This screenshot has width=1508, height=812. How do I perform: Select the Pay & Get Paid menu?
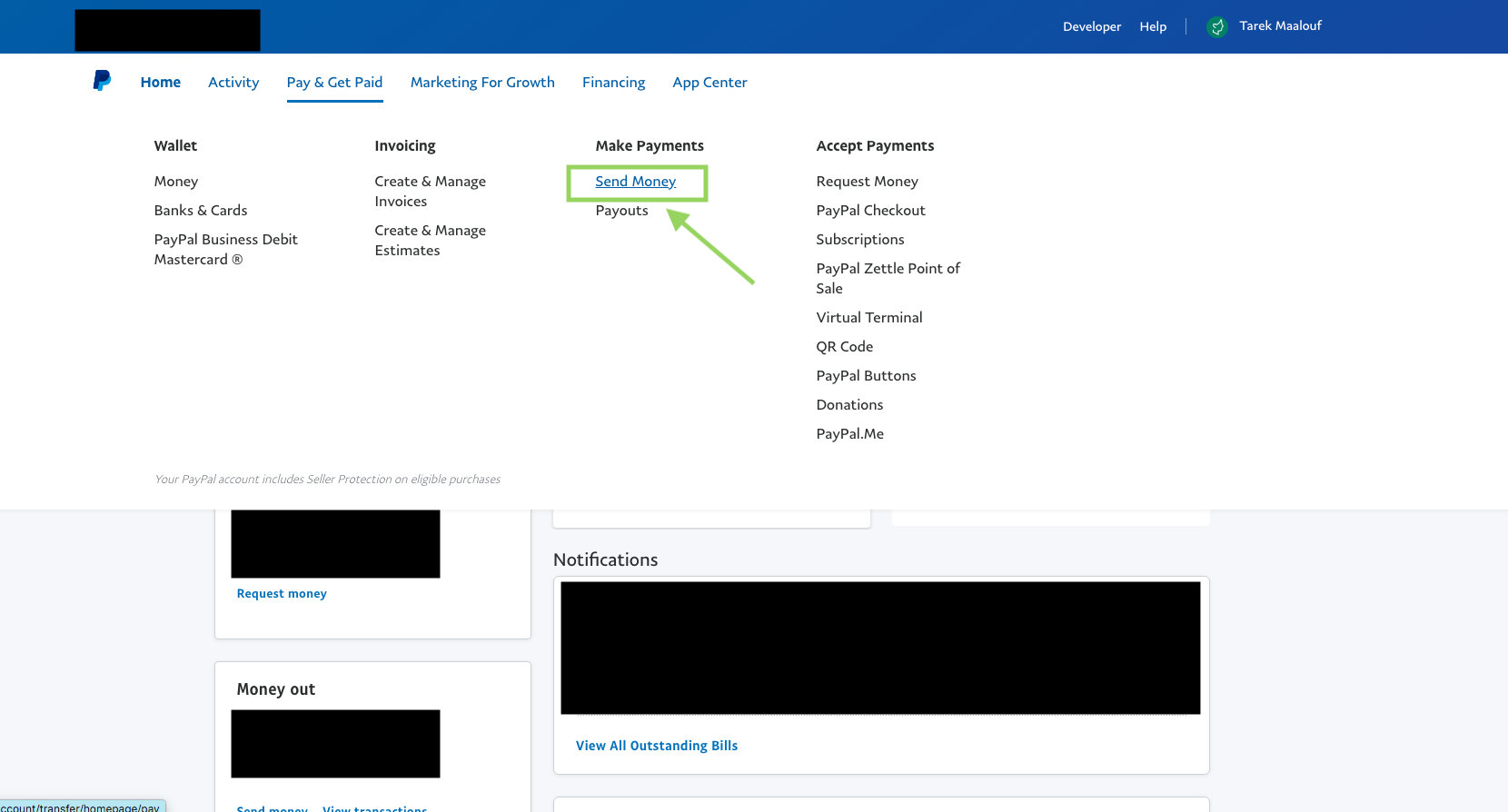[335, 82]
